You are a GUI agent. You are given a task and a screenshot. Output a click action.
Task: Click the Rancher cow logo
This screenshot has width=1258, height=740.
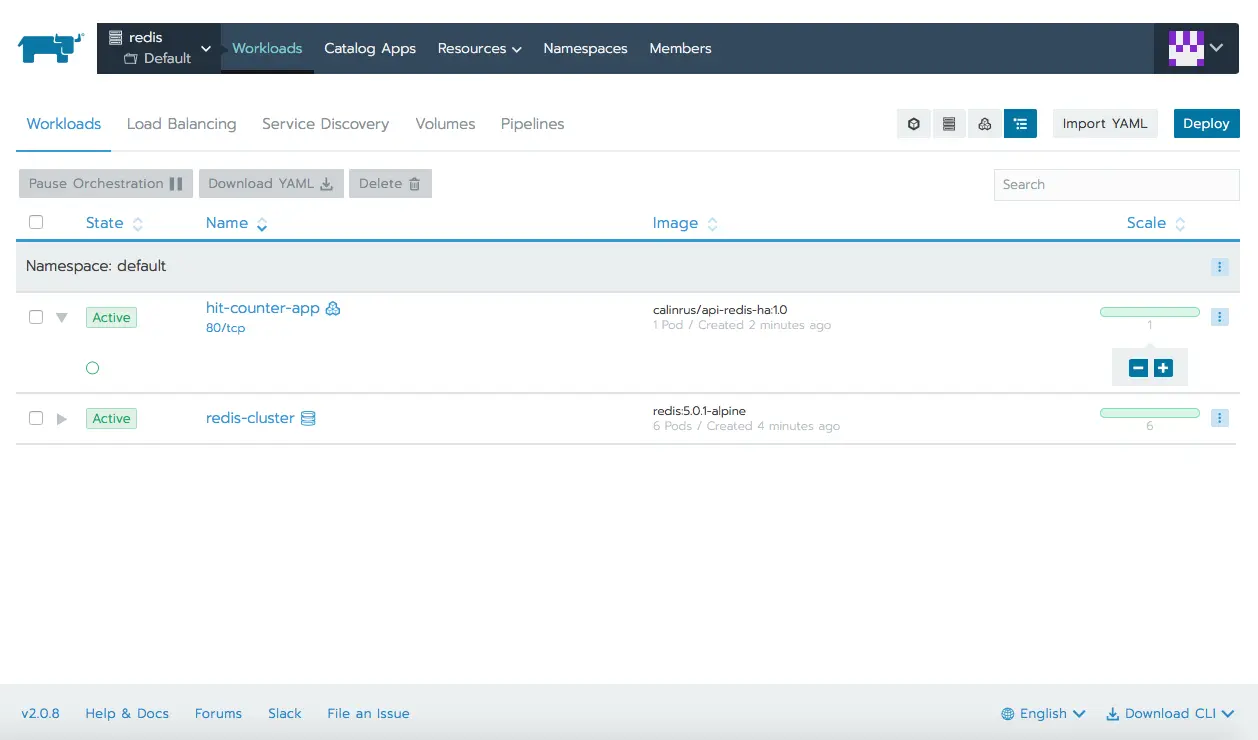coord(50,48)
